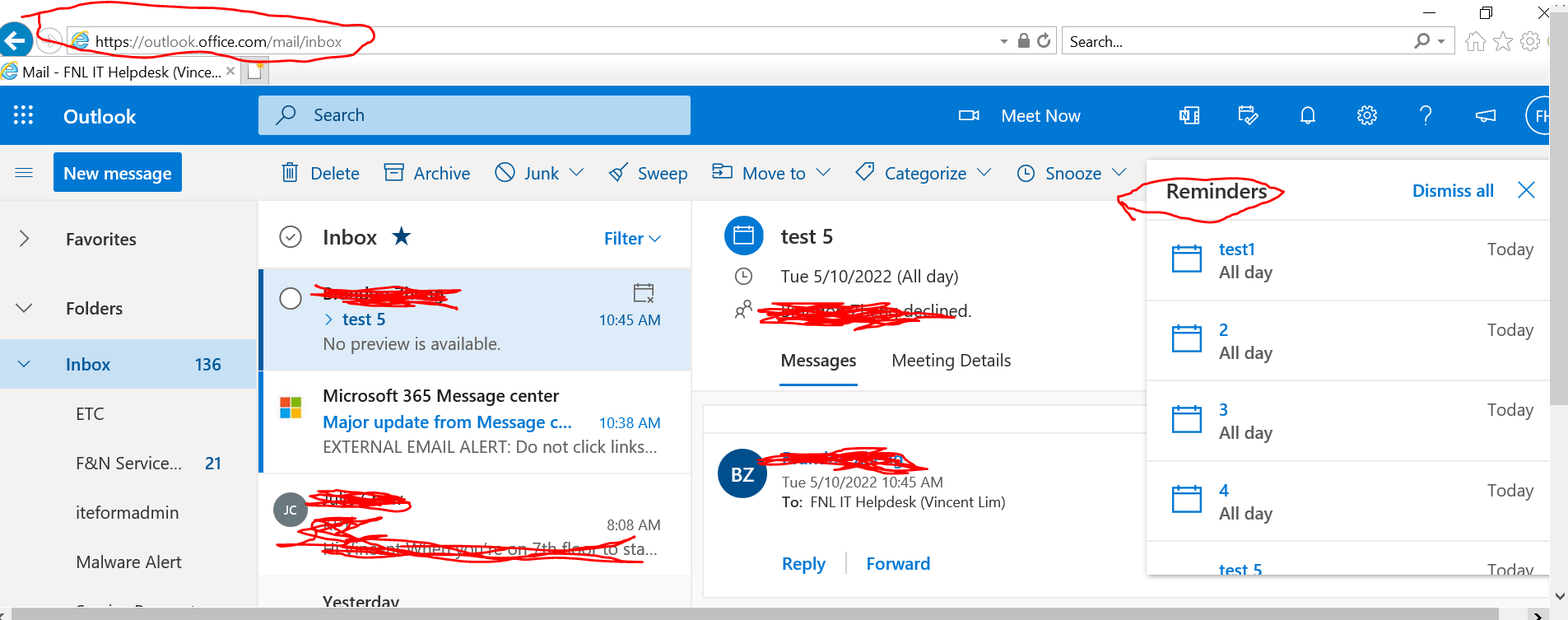Forward the test 5 message

(898, 563)
